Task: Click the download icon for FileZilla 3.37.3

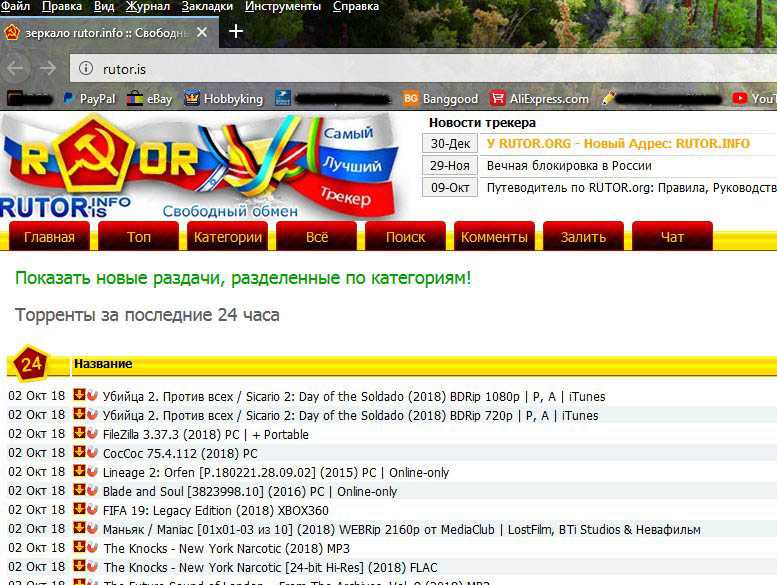Action: coord(79,434)
